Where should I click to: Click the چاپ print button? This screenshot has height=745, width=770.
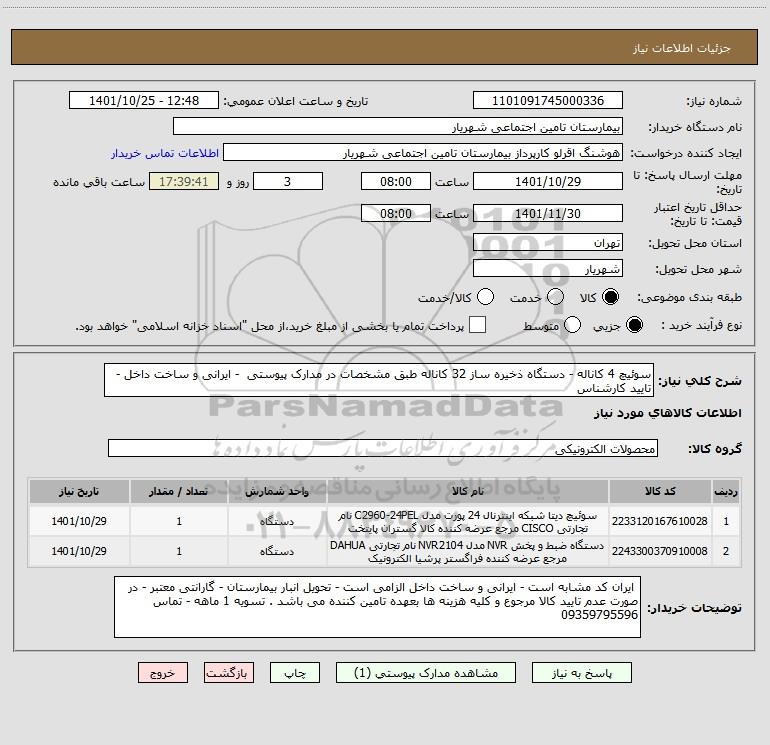click(295, 673)
